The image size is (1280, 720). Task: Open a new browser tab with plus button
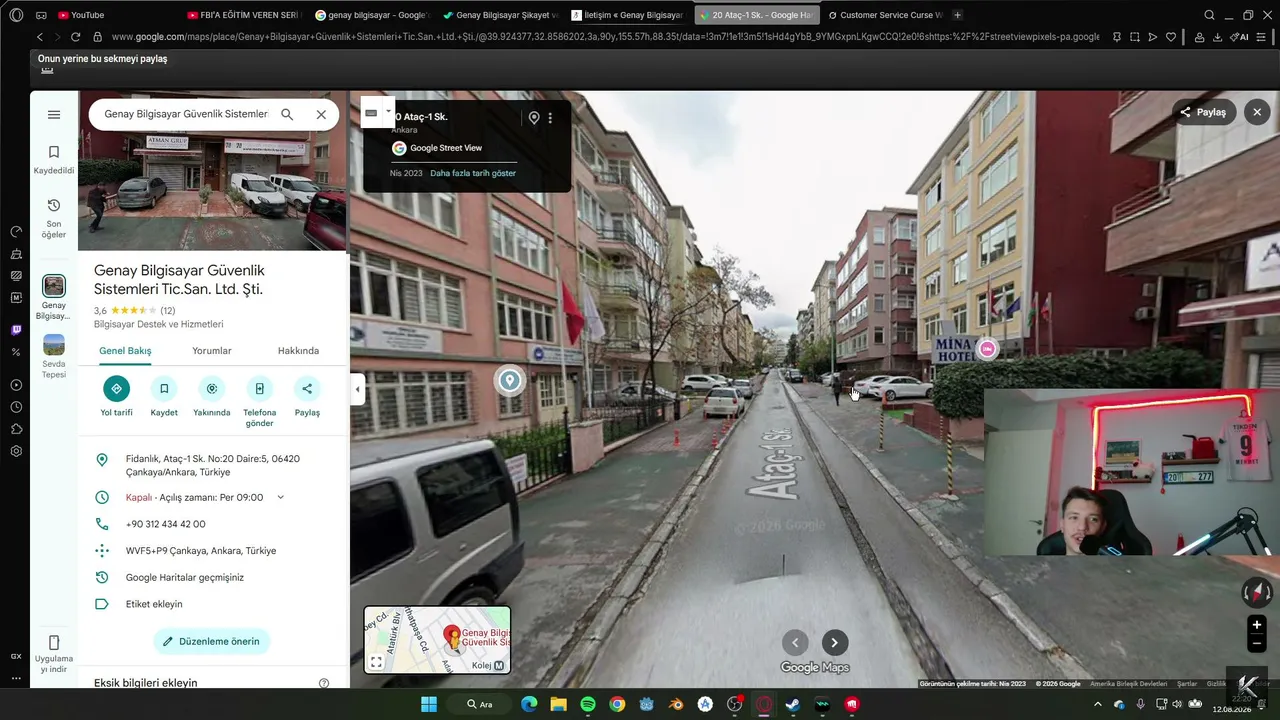pyautogui.click(x=958, y=15)
